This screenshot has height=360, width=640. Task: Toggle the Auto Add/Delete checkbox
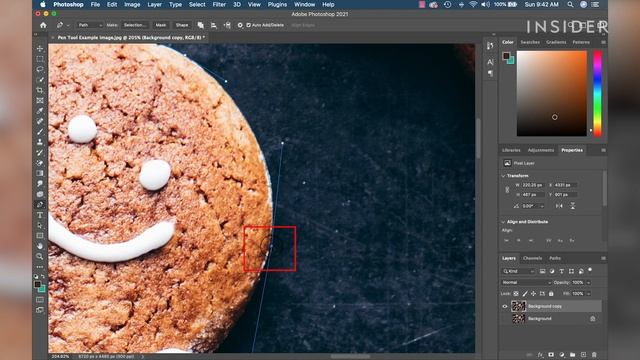(x=249, y=25)
